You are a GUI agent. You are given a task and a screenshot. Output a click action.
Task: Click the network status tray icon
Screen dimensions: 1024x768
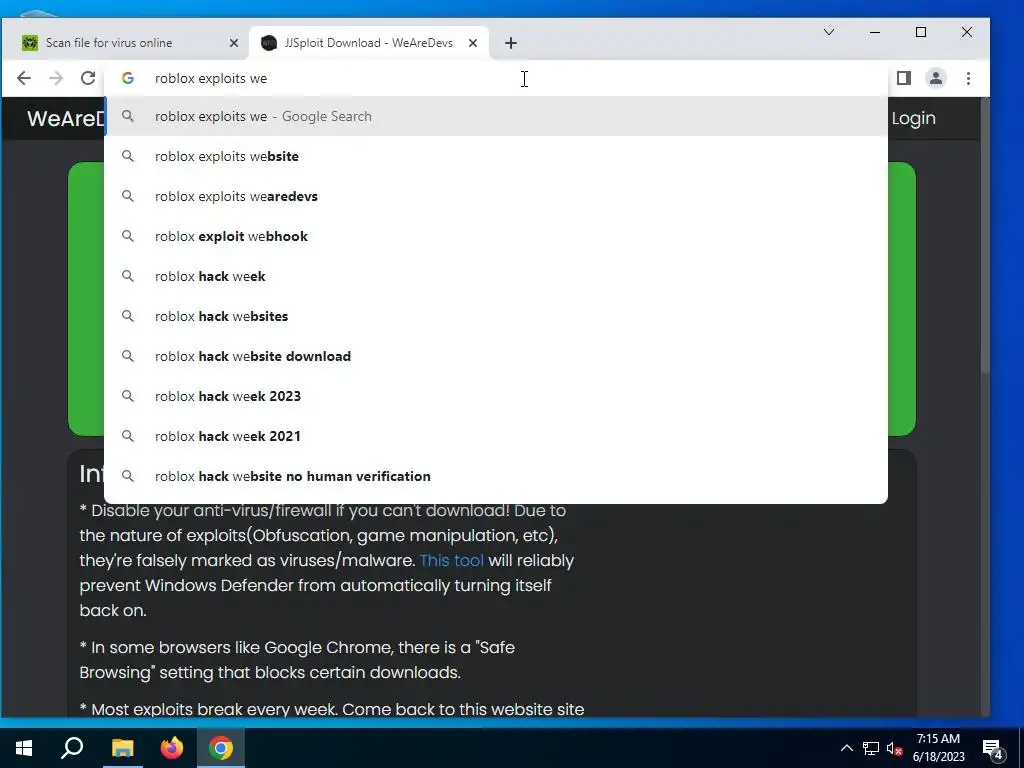click(x=871, y=748)
